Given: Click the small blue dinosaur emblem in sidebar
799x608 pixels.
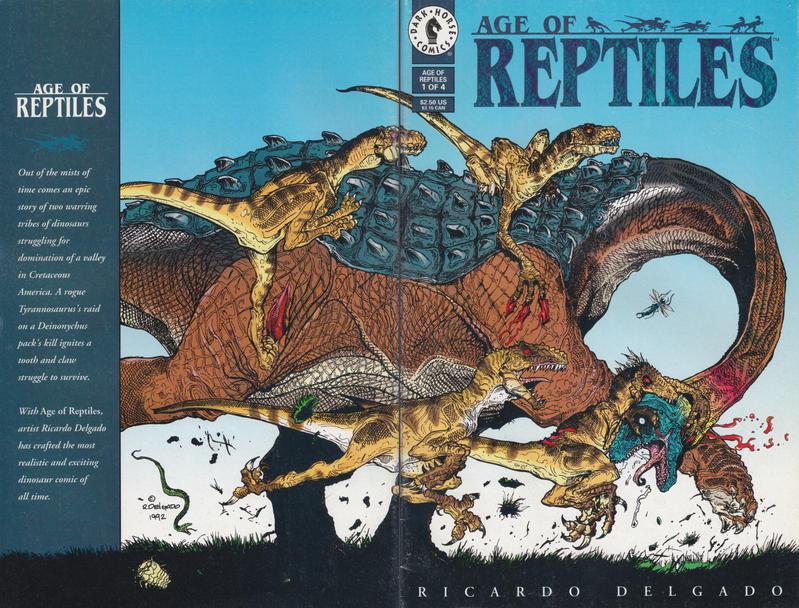Looking at the screenshot, I should click(56, 142).
